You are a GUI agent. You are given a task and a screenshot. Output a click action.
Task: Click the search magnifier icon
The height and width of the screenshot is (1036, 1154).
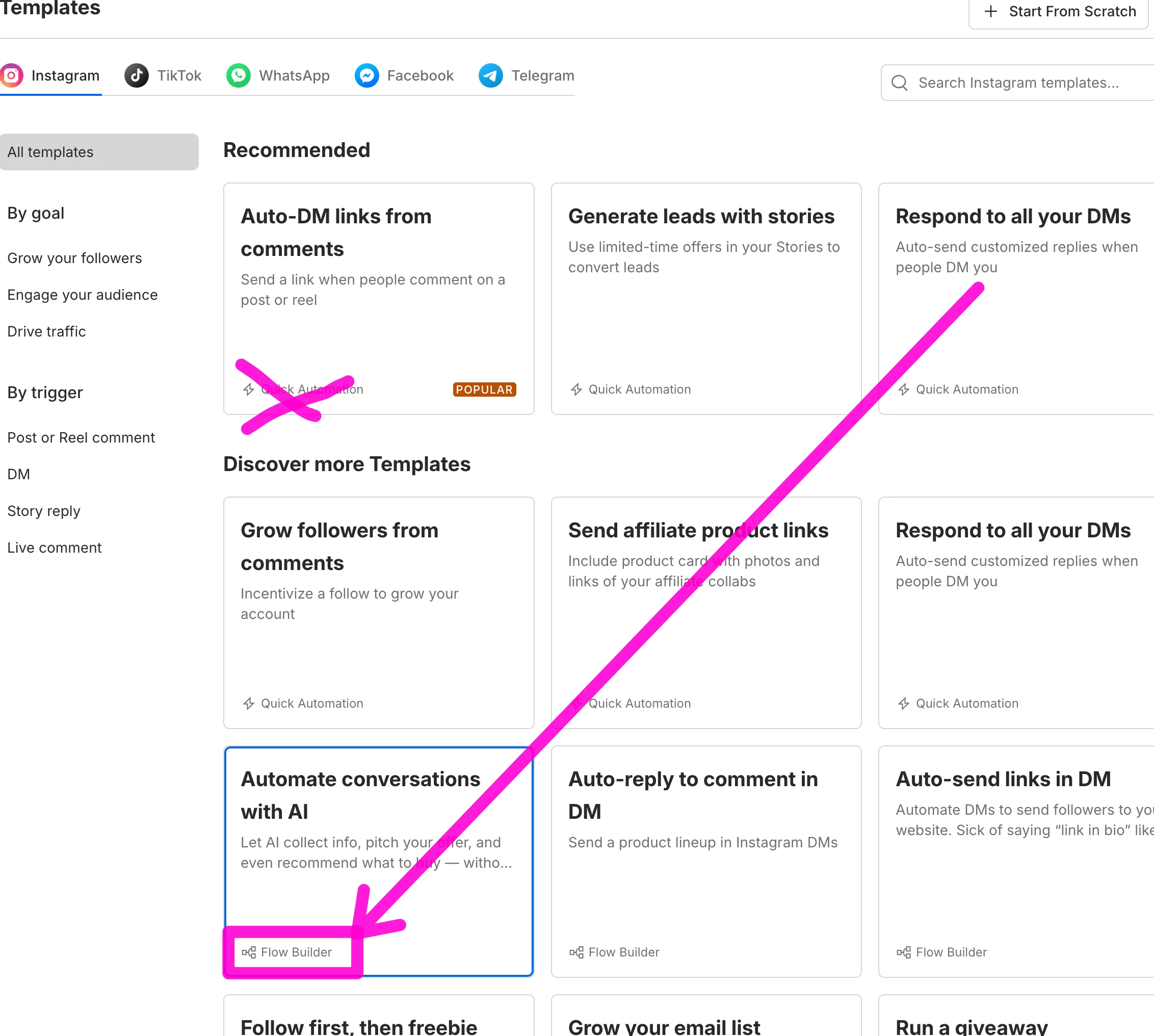[x=899, y=83]
